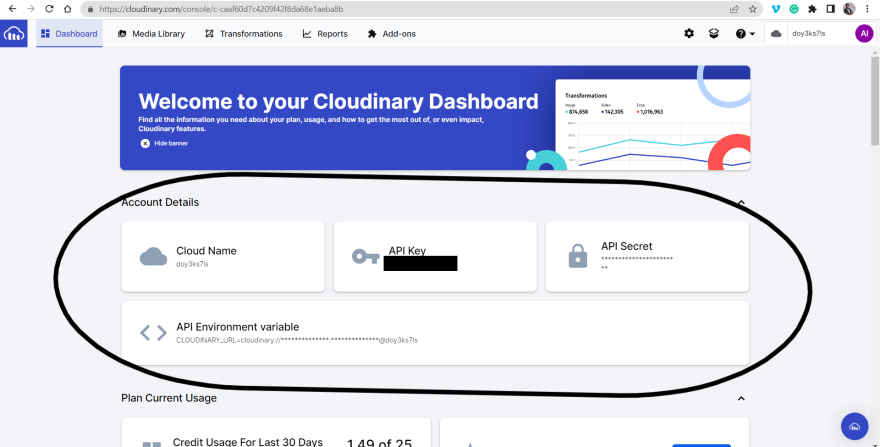This screenshot has height=447, width=880.
Task: Click the Credit Usage For Last 30 Days heading
Action: tap(248, 442)
